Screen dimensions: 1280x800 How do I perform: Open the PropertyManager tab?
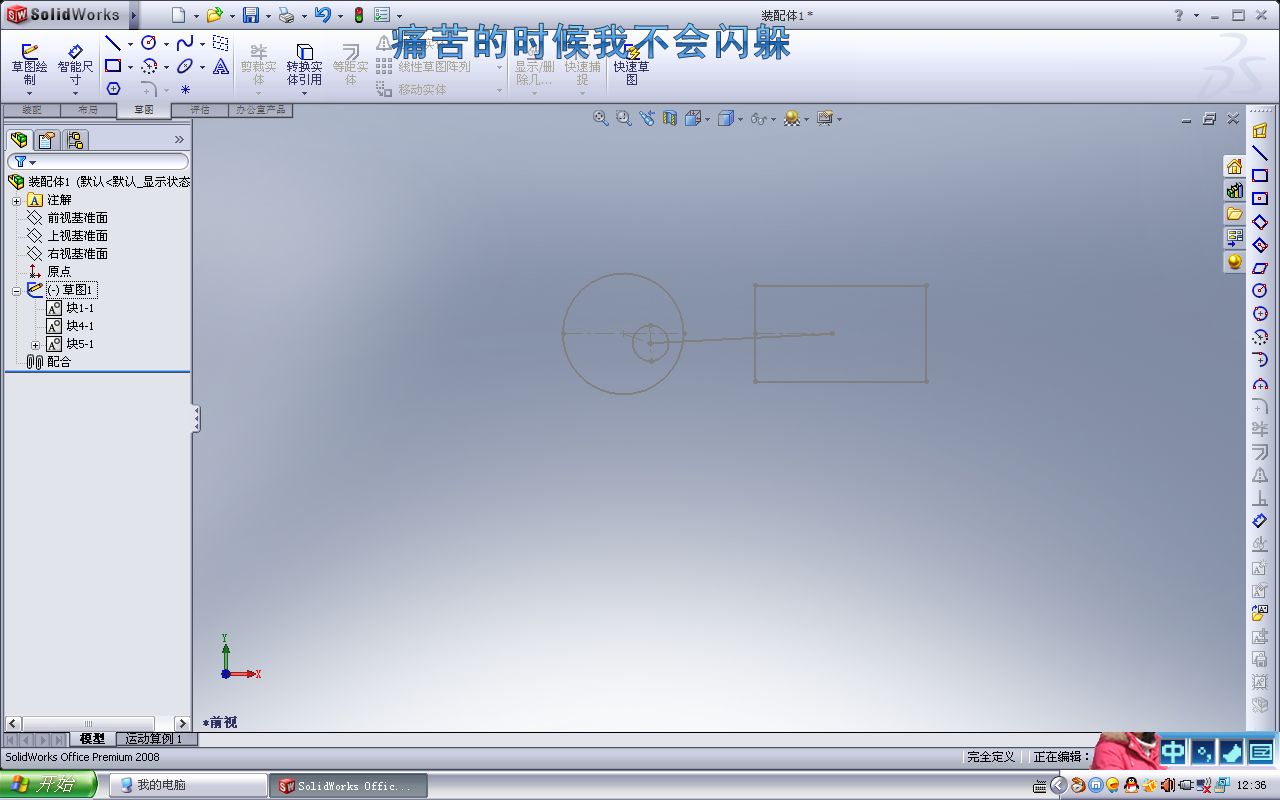[47, 140]
